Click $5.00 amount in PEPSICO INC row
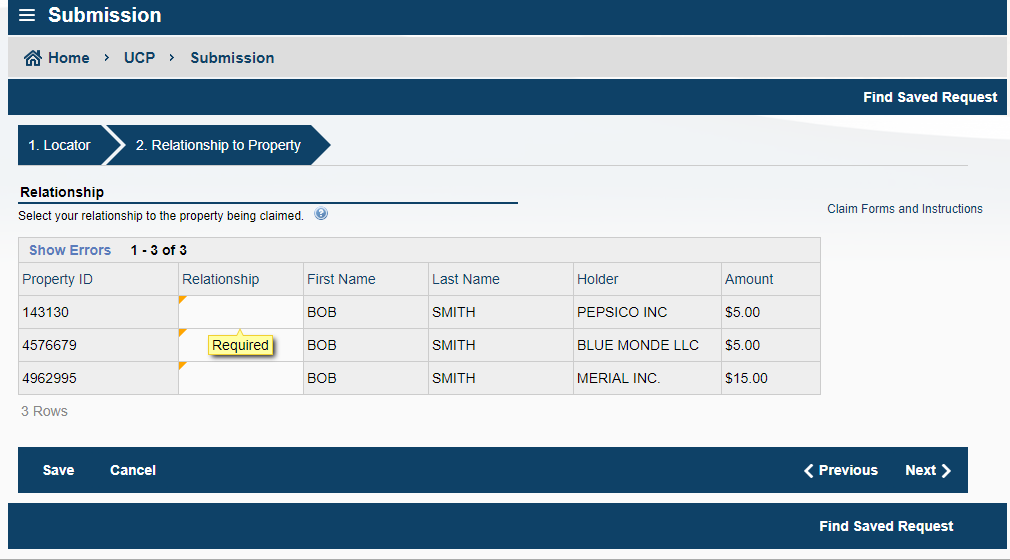Image resolution: width=1010 pixels, height=560 pixels. [x=770, y=313]
